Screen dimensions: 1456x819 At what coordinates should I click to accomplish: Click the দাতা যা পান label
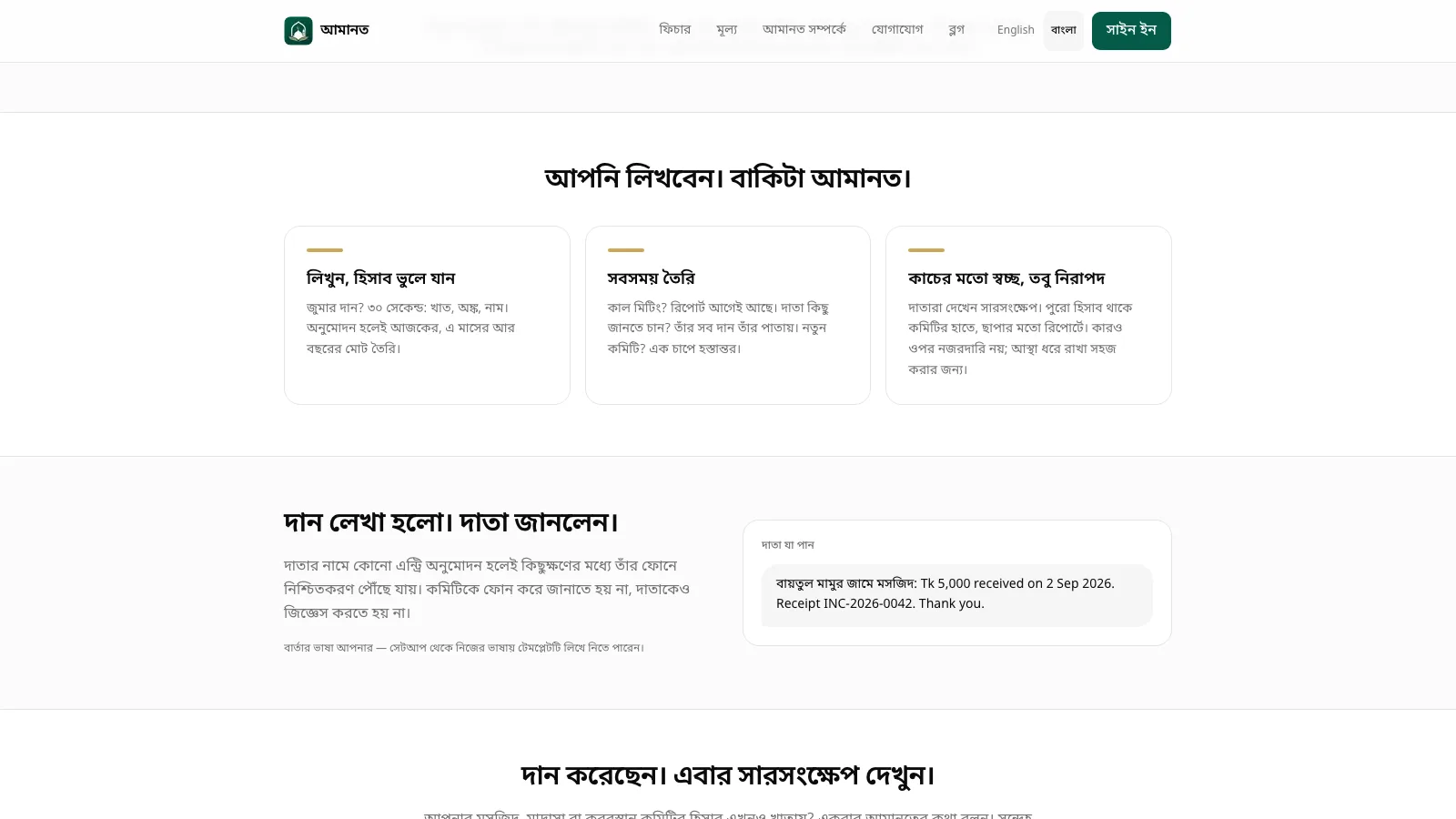[x=788, y=545]
